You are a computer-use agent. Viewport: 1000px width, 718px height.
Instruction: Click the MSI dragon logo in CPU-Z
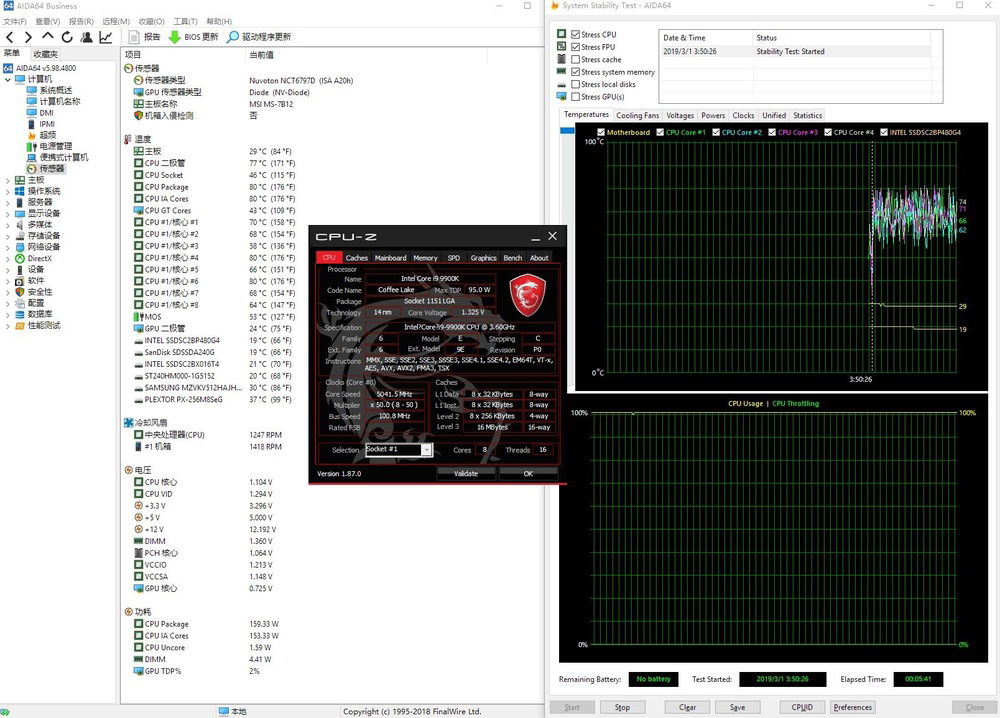[527, 295]
